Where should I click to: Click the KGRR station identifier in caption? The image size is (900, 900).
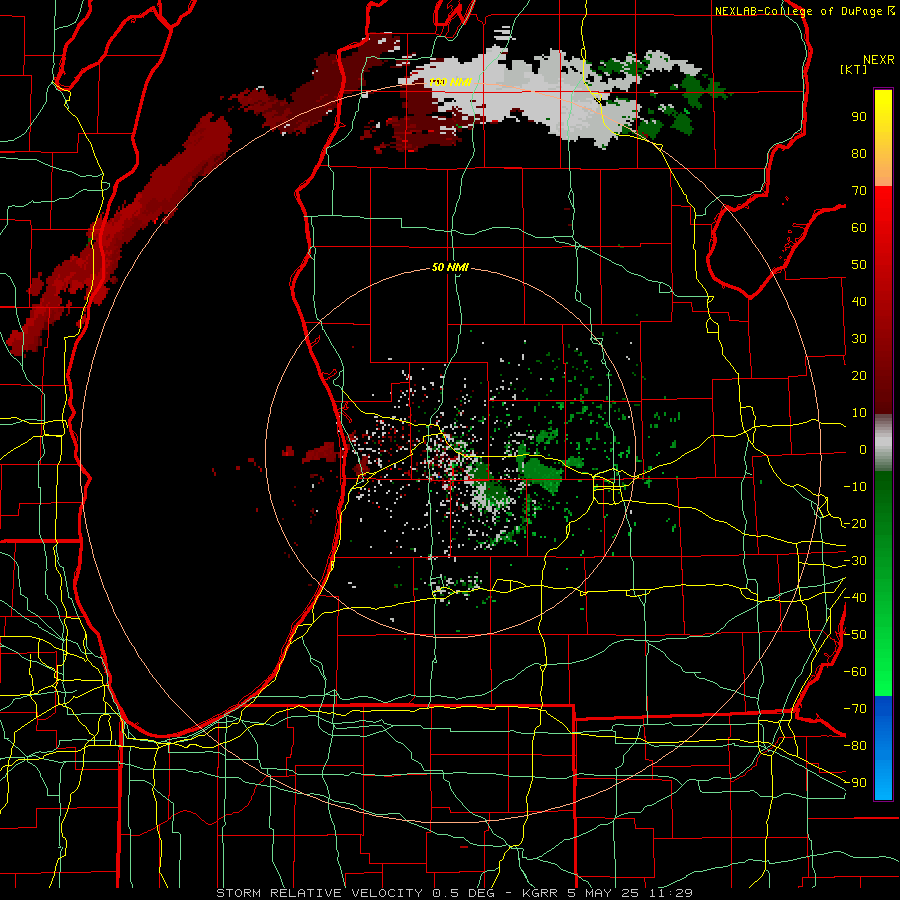(x=542, y=893)
